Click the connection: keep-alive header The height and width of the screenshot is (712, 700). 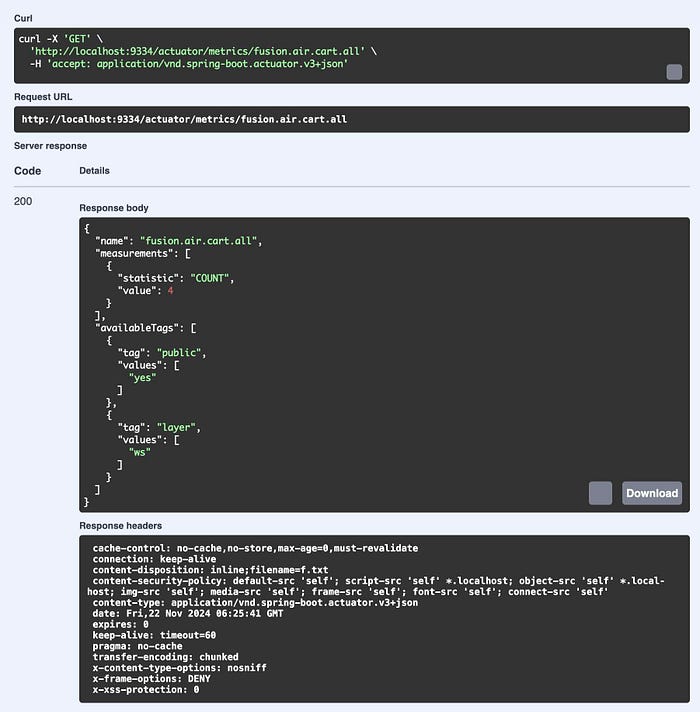154,559
